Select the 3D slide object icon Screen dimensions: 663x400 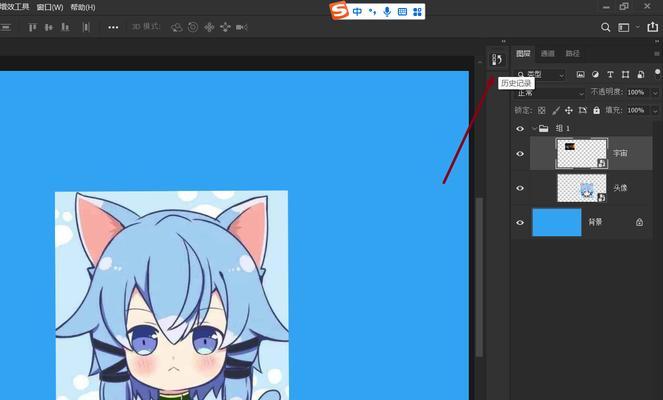pos(225,27)
